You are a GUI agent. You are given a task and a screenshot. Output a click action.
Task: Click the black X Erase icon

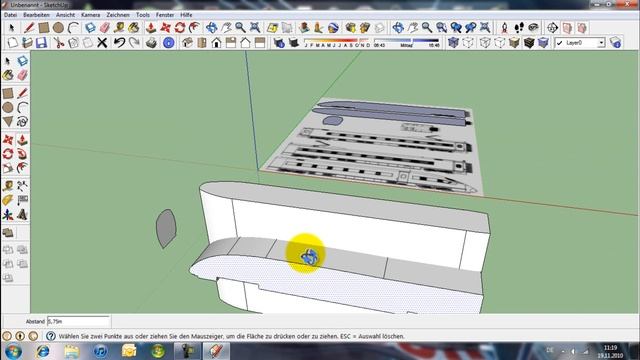coord(102,42)
